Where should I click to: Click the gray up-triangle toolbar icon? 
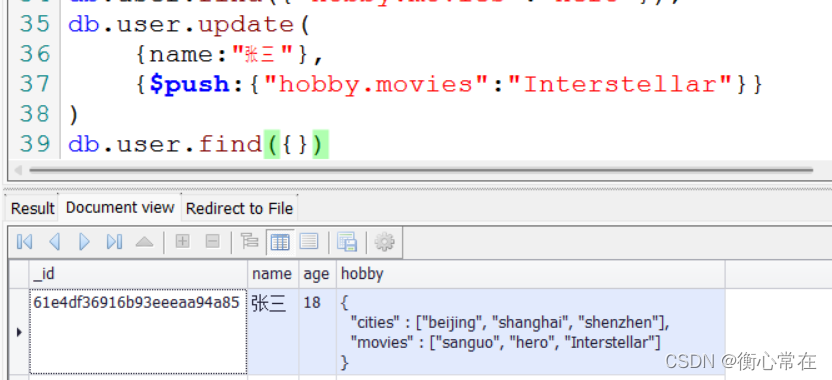(144, 243)
